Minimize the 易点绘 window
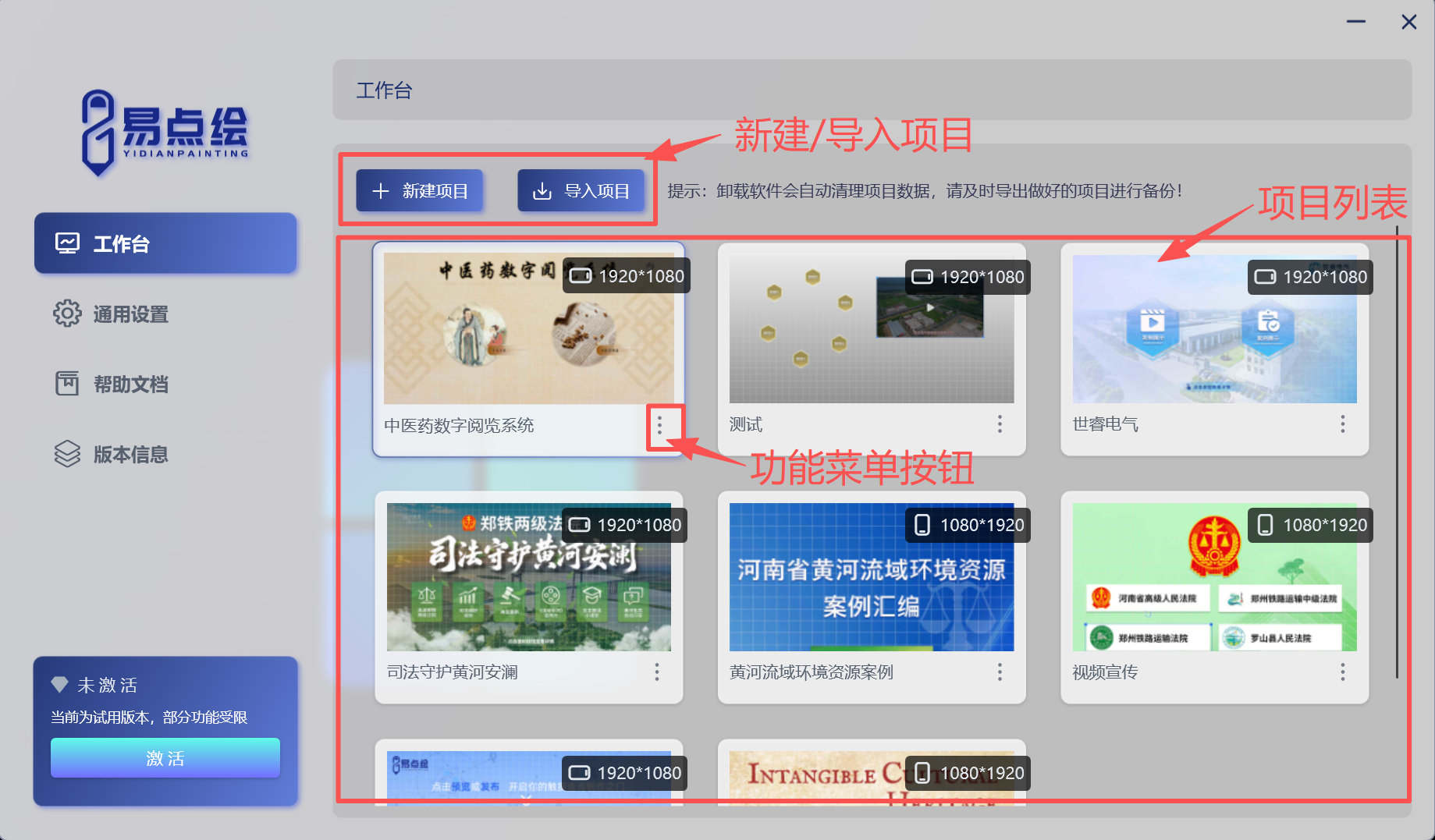The image size is (1435, 840). coord(1356,22)
